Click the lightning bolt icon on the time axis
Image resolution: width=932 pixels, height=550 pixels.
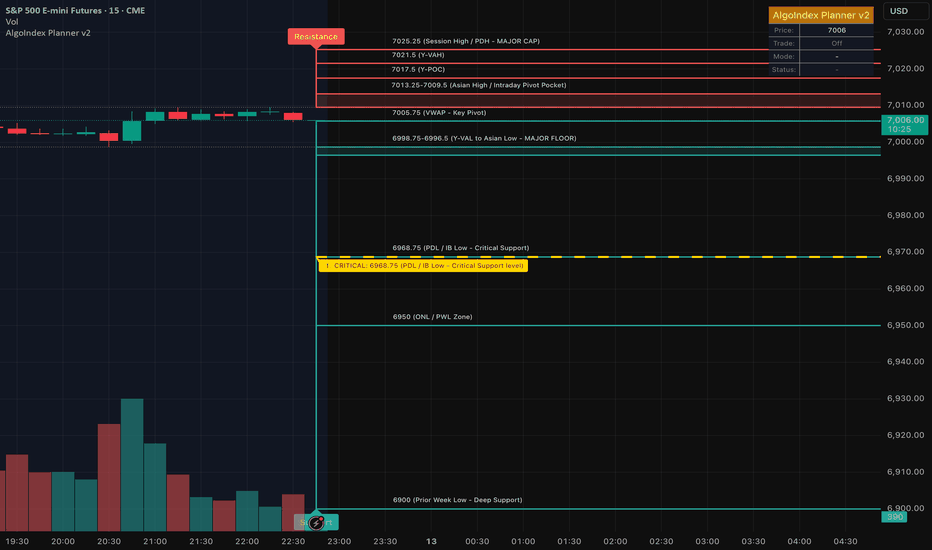pos(317,522)
